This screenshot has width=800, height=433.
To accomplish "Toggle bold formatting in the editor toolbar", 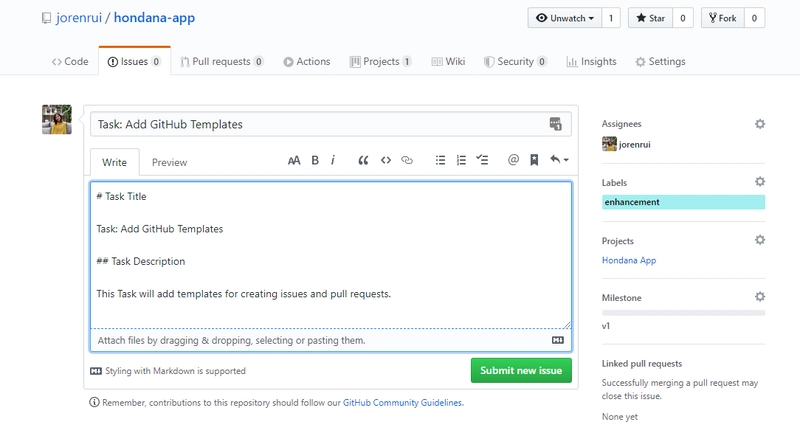I will coord(315,160).
